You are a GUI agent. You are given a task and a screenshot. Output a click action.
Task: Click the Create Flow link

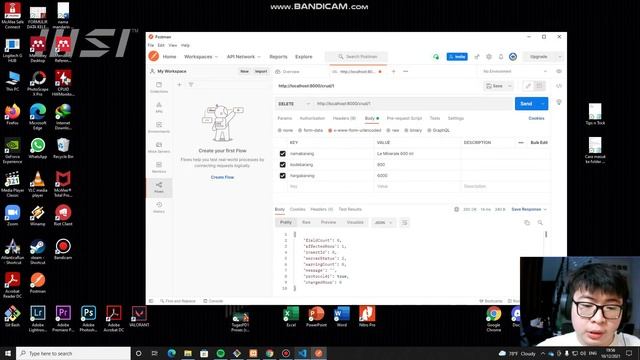coord(222,177)
